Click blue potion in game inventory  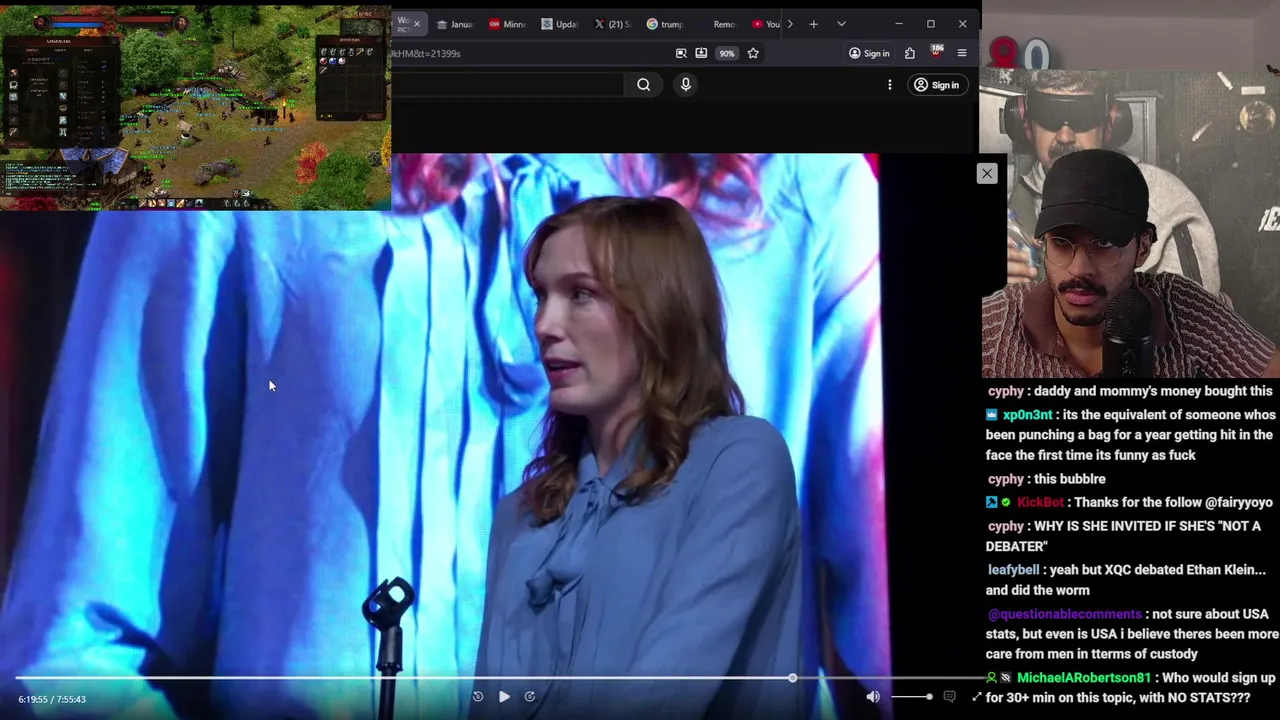(x=333, y=60)
